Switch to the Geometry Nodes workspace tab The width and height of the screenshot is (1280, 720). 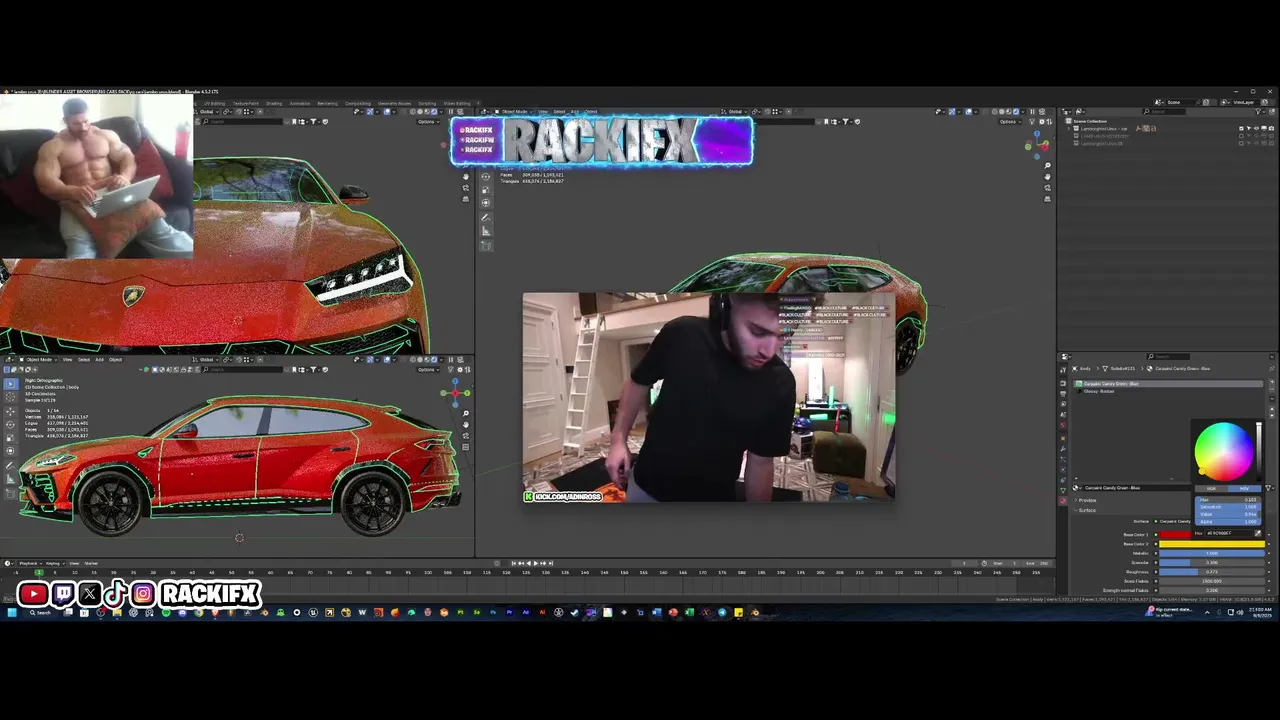pyautogui.click(x=394, y=103)
